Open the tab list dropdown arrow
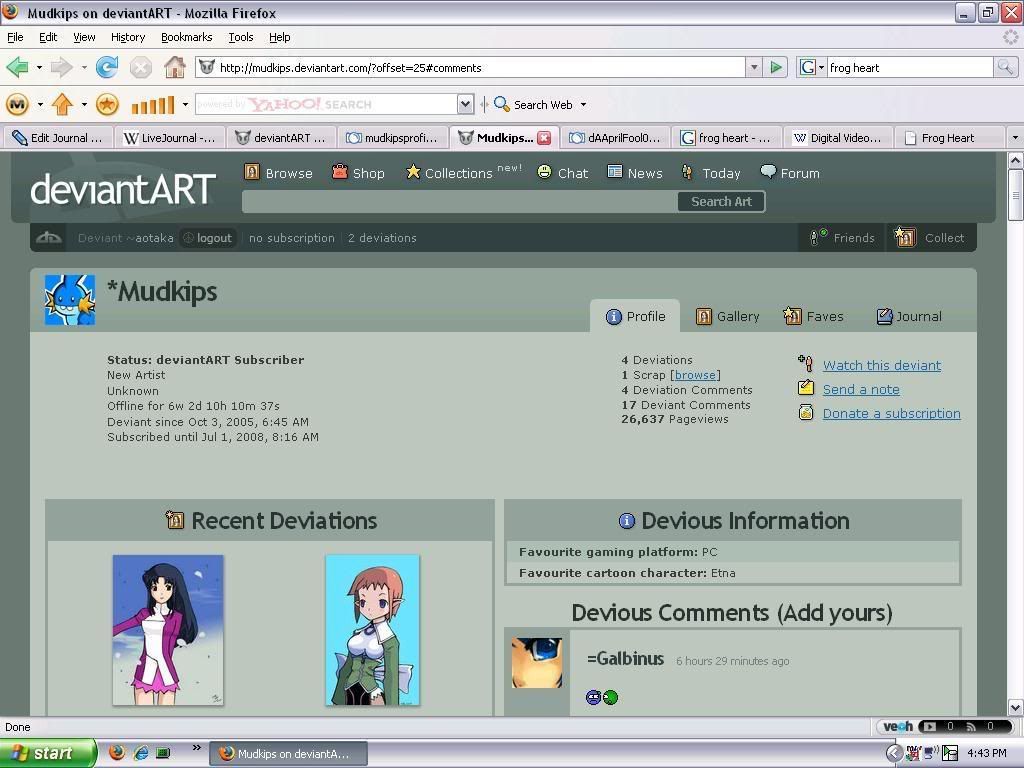 tap(1014, 138)
